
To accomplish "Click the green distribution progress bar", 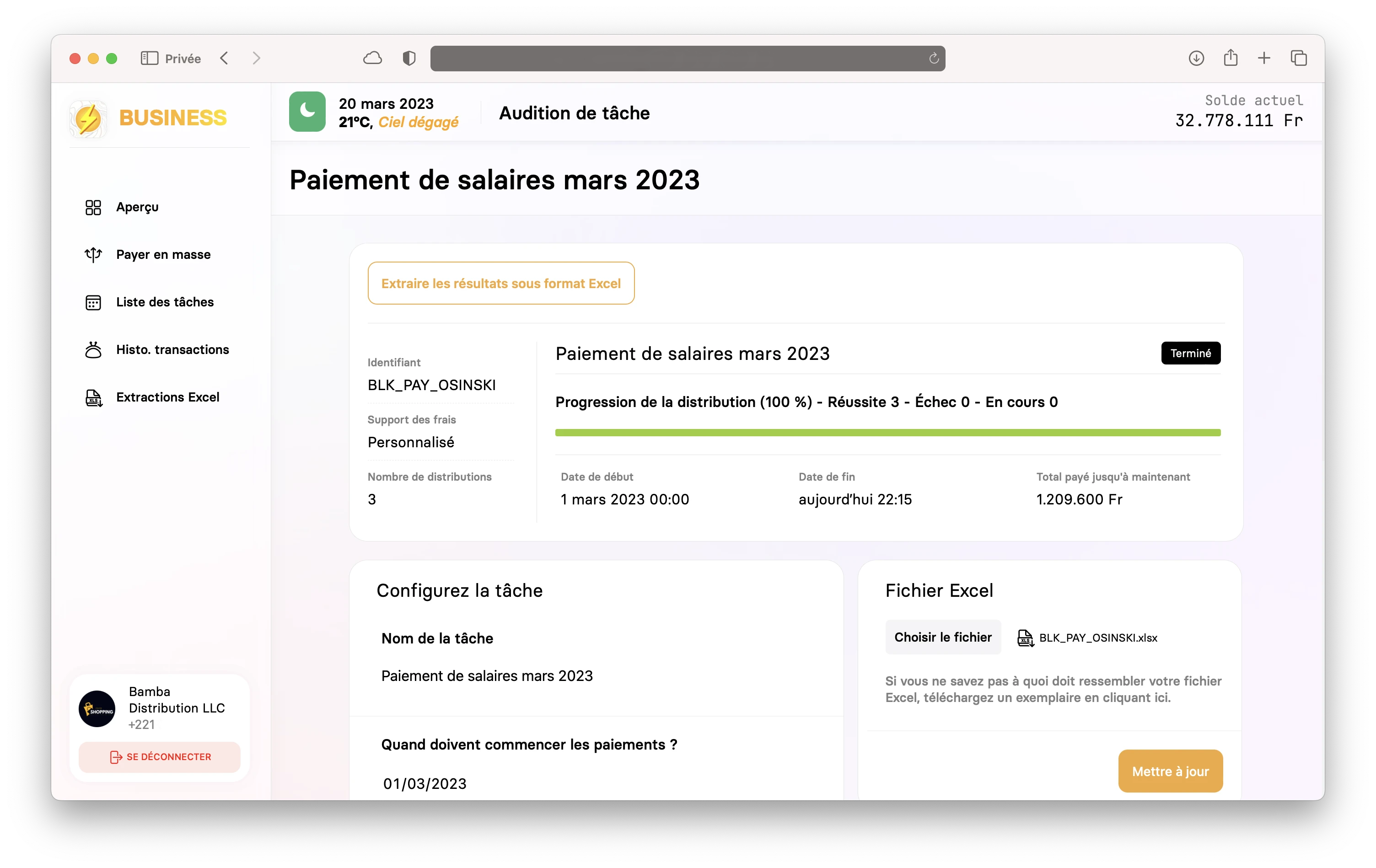I will tap(887, 433).
